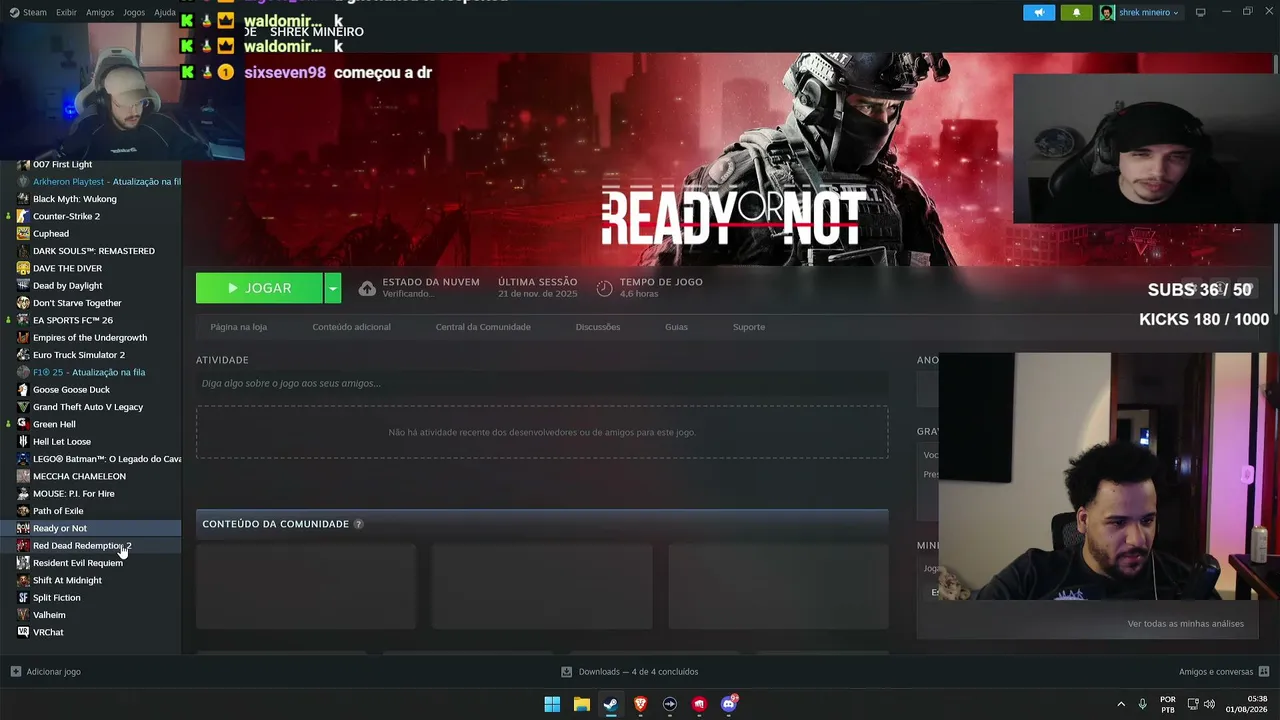The width and height of the screenshot is (1280, 720).
Task: Select MECCHA CHAMELEON in library
Action: [90, 476]
